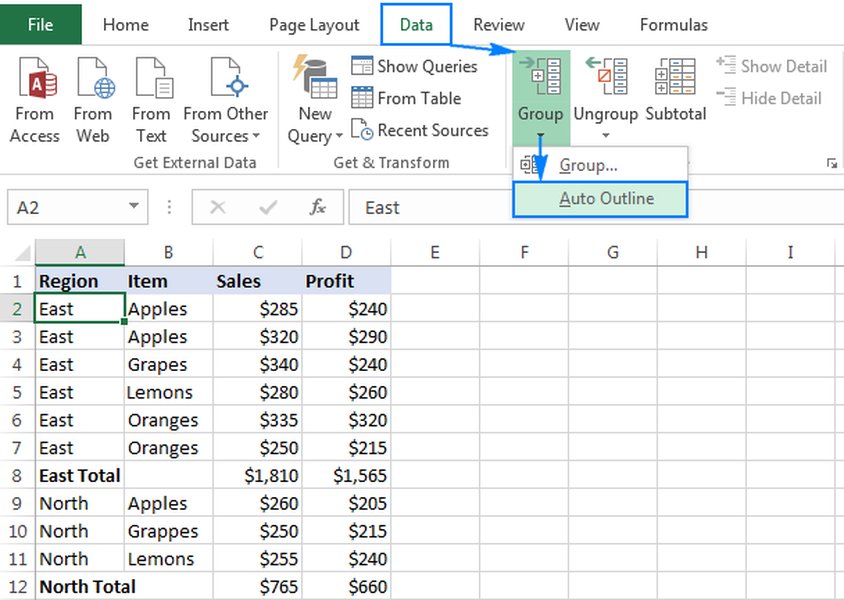Click Hide Detail
Image resolution: width=844 pixels, height=600 pixels.
pos(769,98)
